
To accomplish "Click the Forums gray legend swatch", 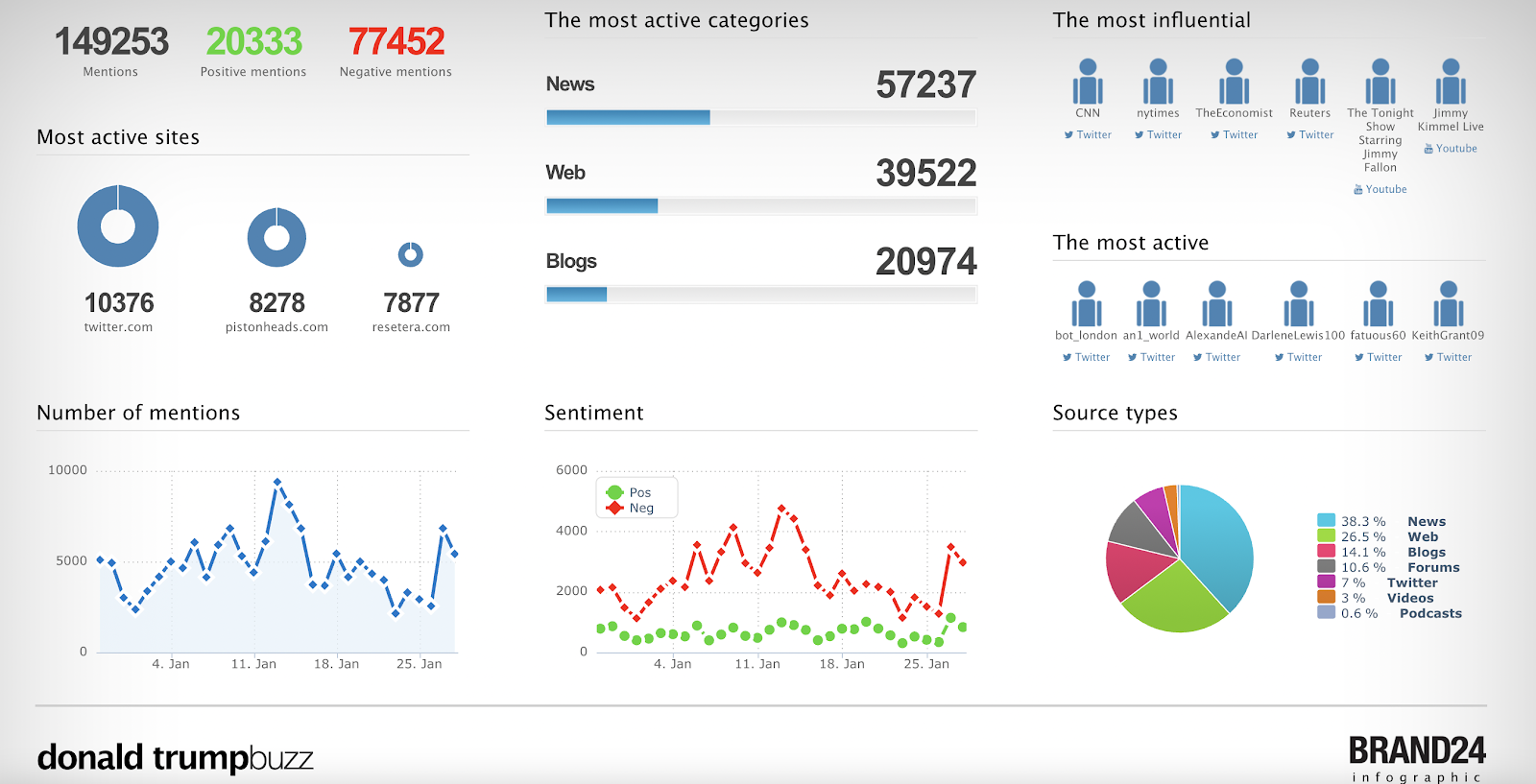I will (x=1326, y=567).
